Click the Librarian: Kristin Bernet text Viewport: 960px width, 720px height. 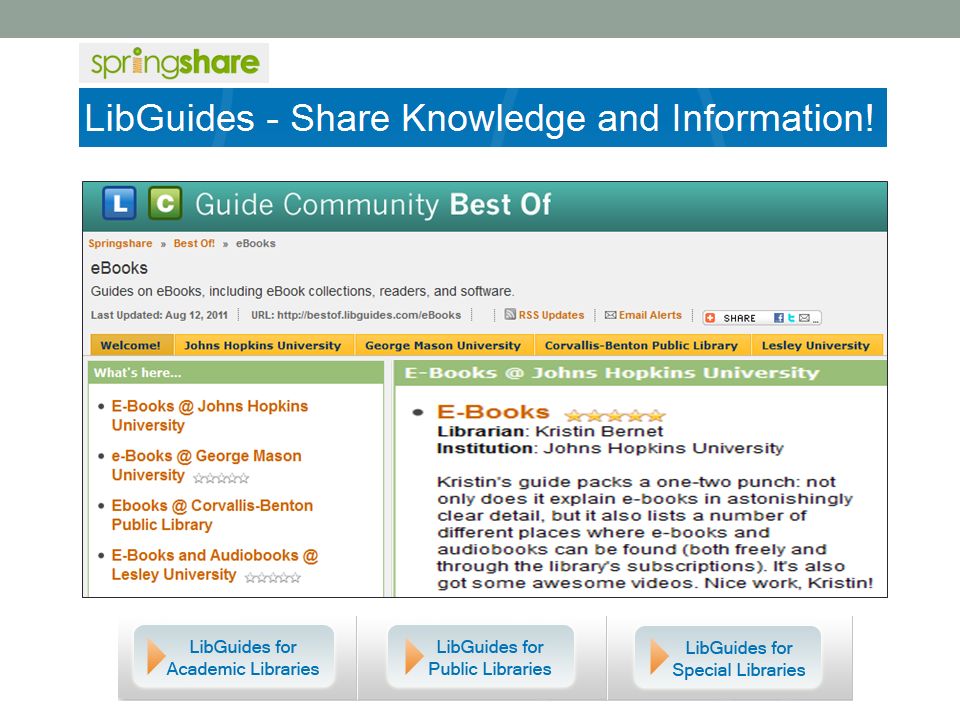550,431
